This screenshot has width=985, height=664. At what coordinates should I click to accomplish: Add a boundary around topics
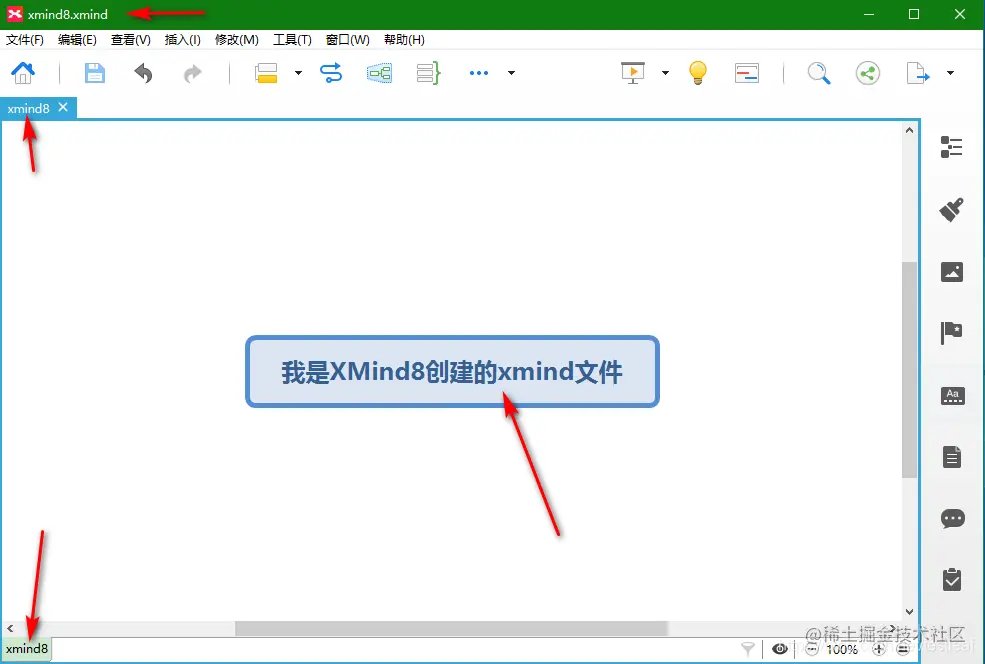click(x=379, y=73)
